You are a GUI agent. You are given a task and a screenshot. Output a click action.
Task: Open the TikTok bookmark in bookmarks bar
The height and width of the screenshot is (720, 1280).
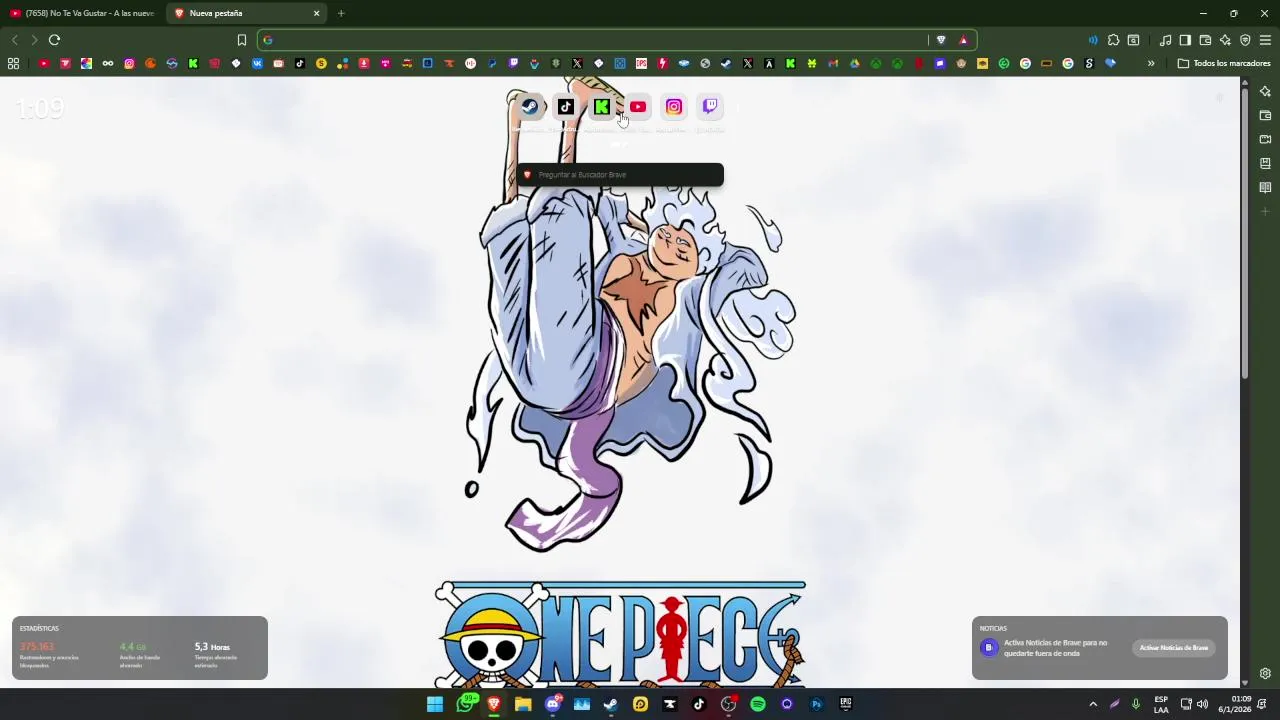coord(299,63)
